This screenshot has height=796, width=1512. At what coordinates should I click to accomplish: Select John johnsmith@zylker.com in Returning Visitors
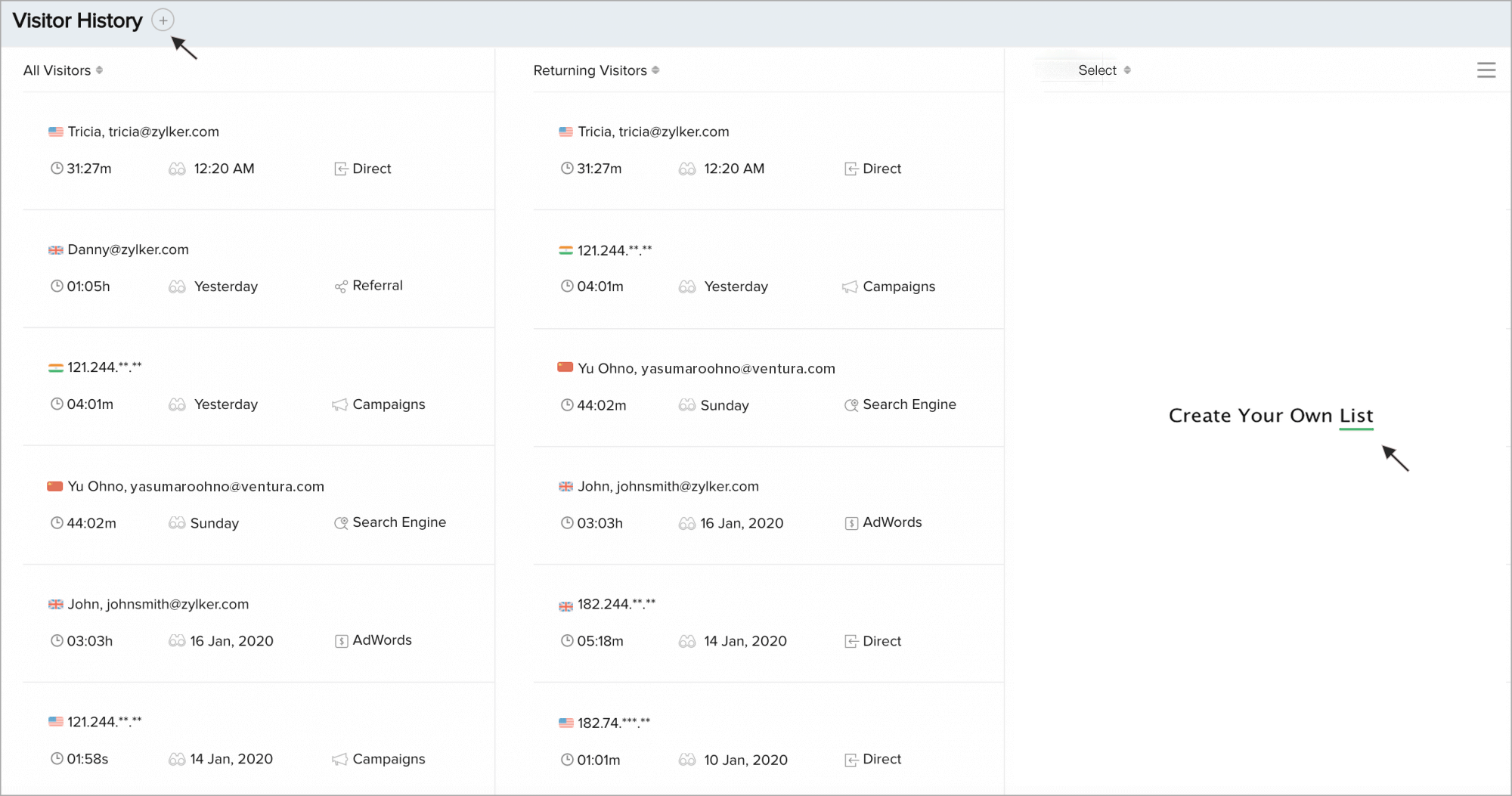[668, 487]
